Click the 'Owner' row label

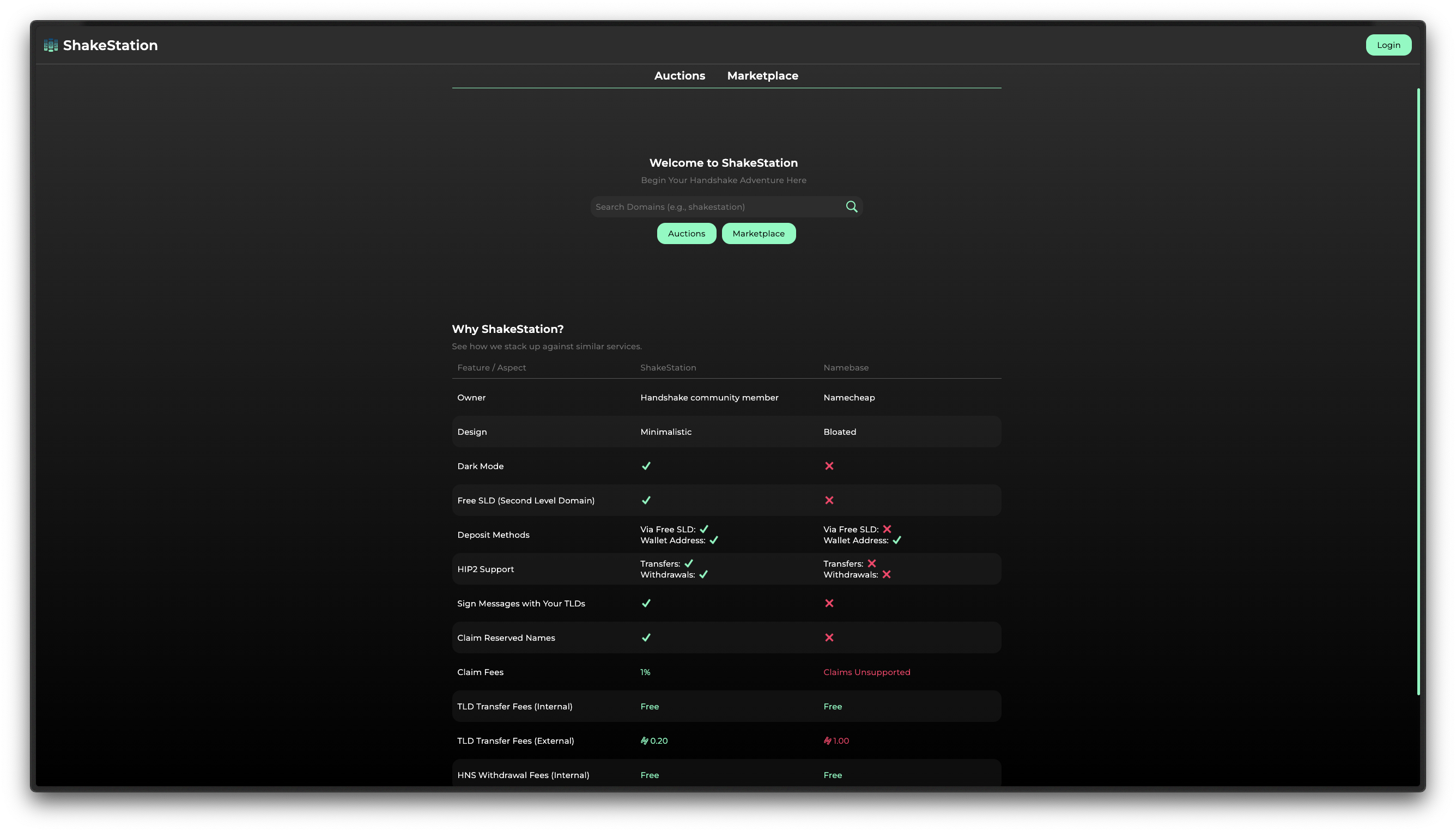471,398
